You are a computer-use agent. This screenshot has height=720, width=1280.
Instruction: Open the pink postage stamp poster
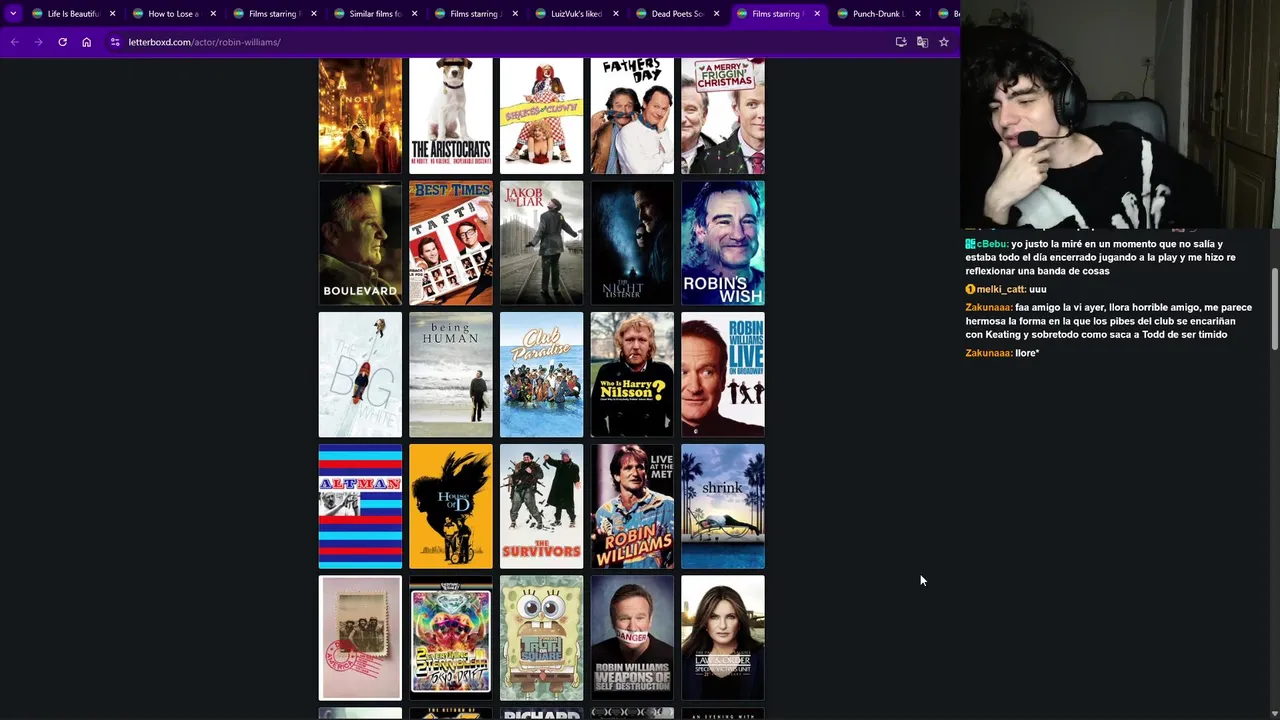pos(360,638)
